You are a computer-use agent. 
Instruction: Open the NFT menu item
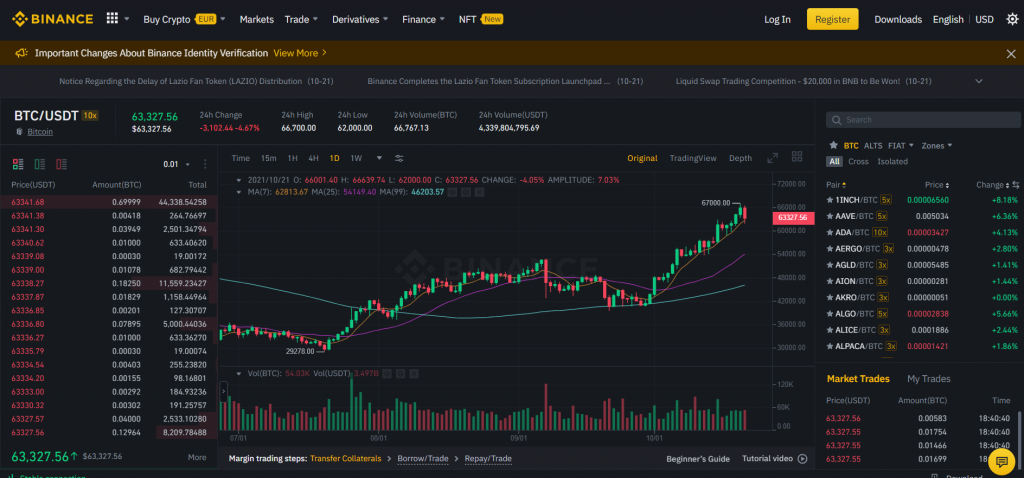coord(481,19)
